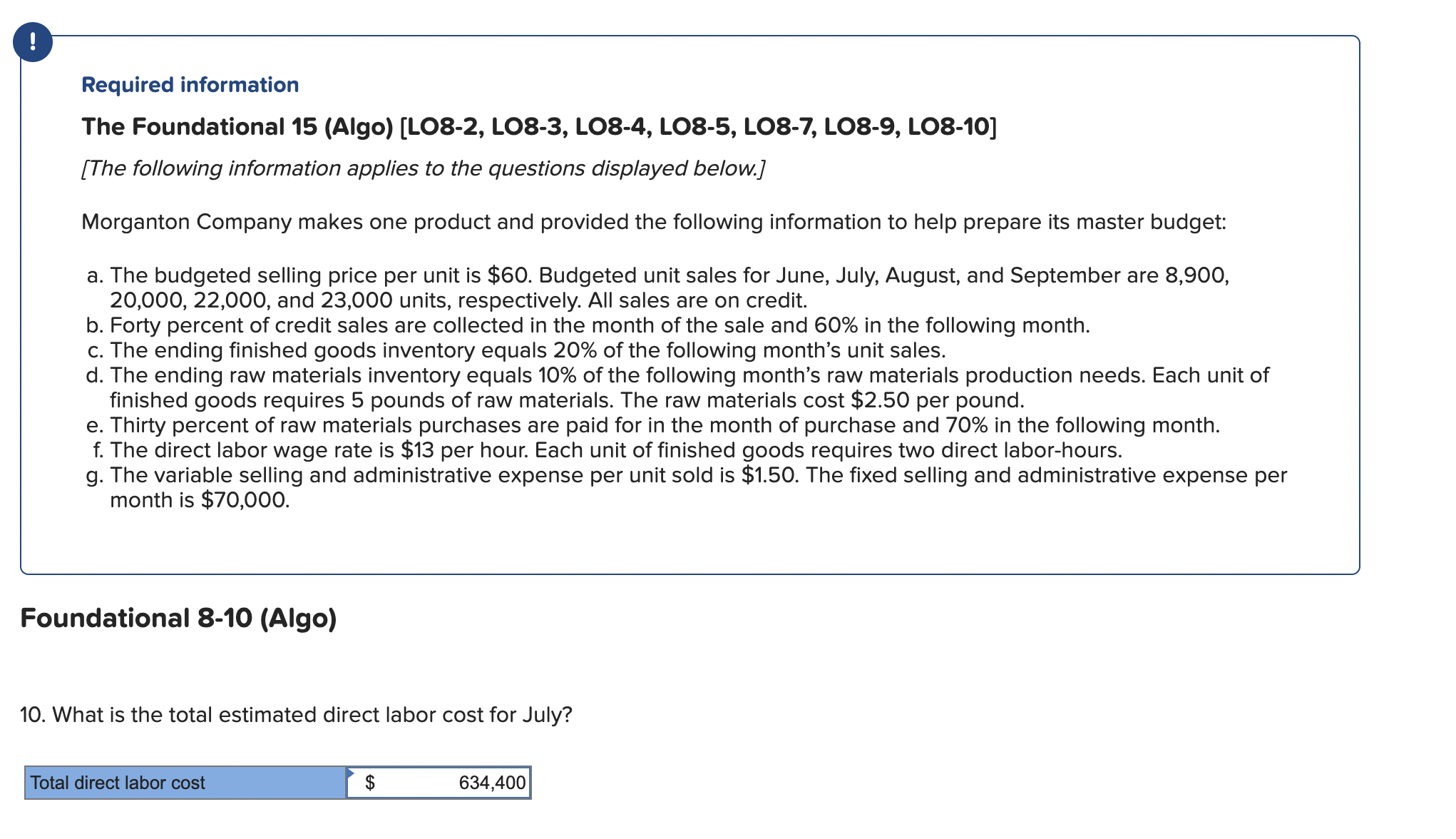Click the dollar sign next to the answer box

pyautogui.click(x=371, y=783)
